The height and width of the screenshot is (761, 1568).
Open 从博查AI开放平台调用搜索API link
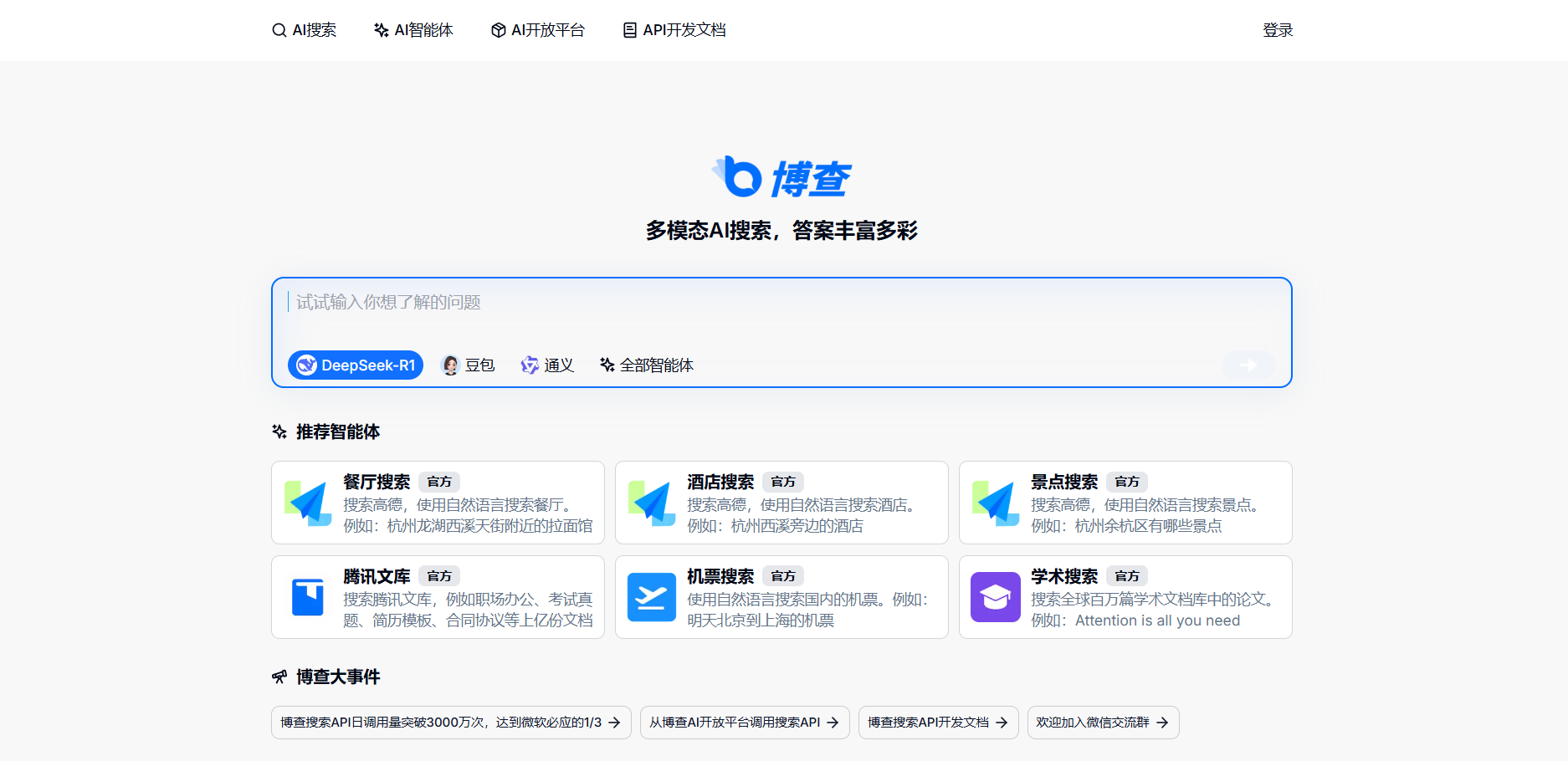(745, 723)
